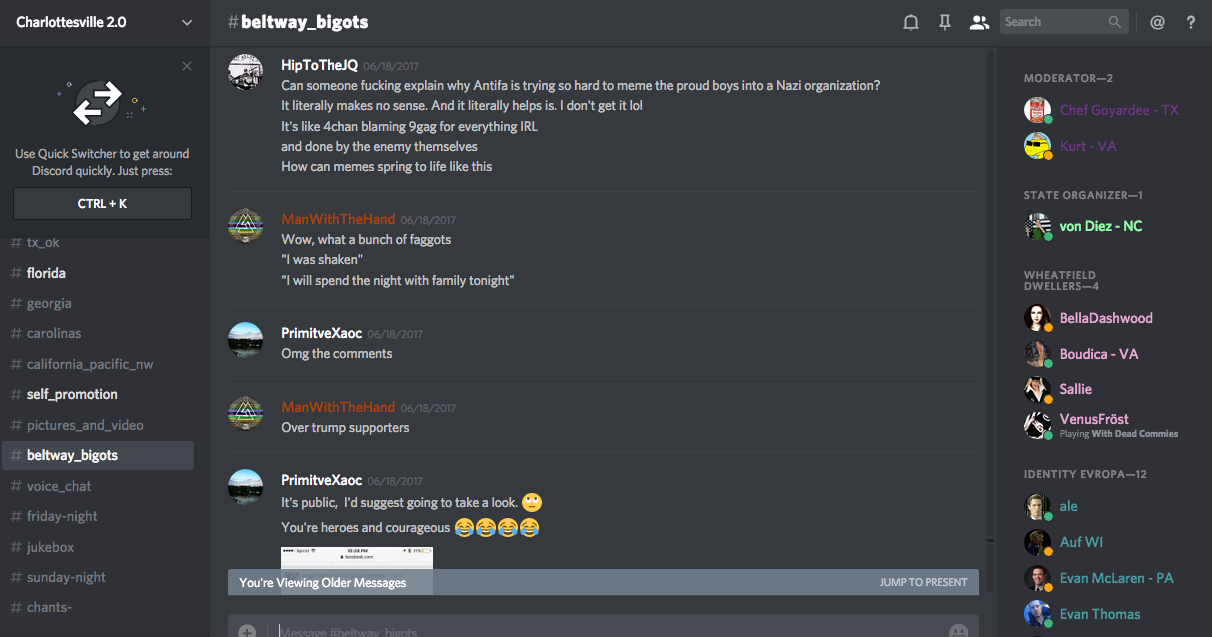Click the plus attachment icon in message box
This screenshot has height=637, width=1212.
pyautogui.click(x=247, y=631)
